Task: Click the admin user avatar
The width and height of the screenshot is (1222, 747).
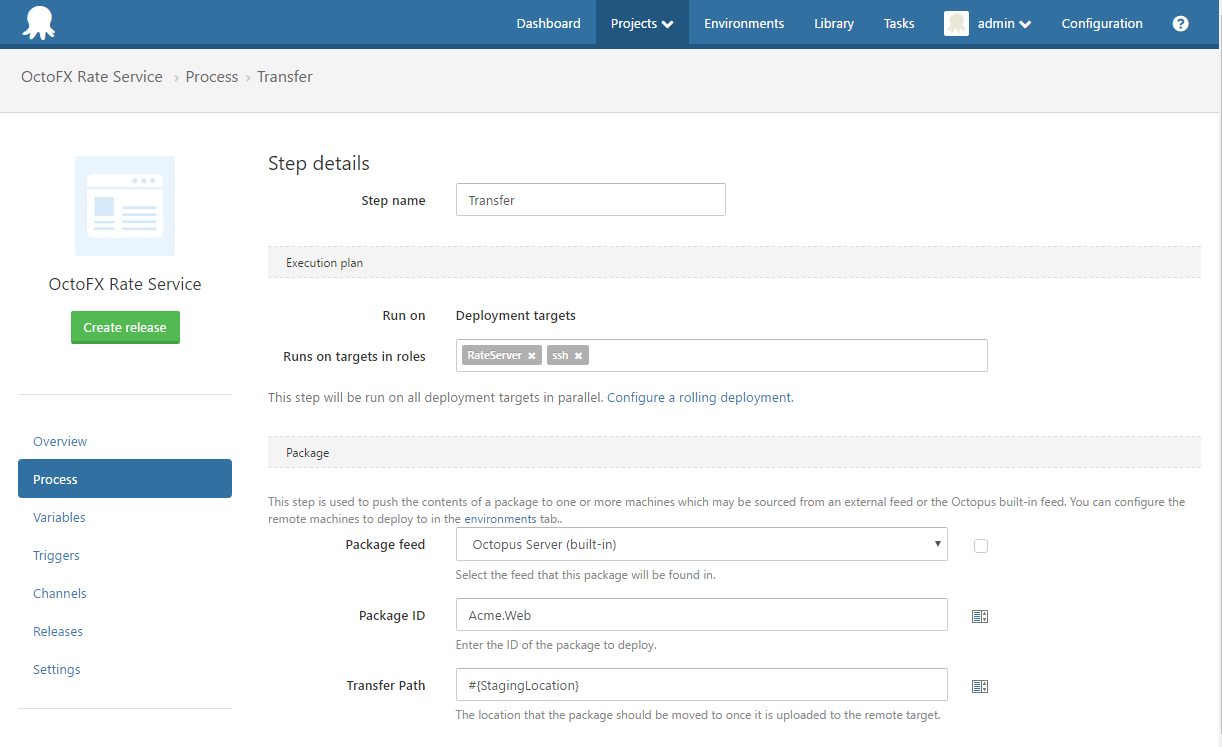Action: 958,22
